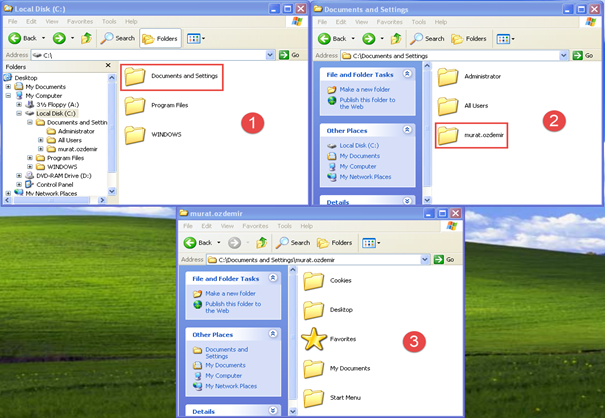The width and height of the screenshot is (605, 418).
Task: Select Start Menu folder
Action: coord(332,398)
